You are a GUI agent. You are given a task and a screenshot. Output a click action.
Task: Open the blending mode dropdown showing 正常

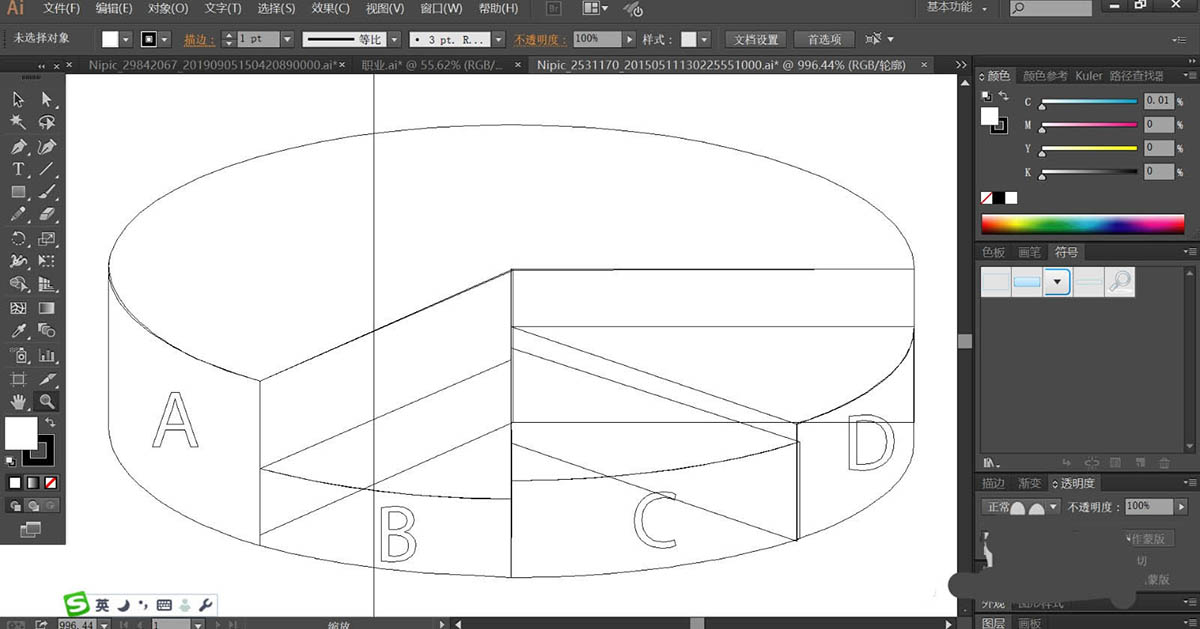pos(1020,507)
